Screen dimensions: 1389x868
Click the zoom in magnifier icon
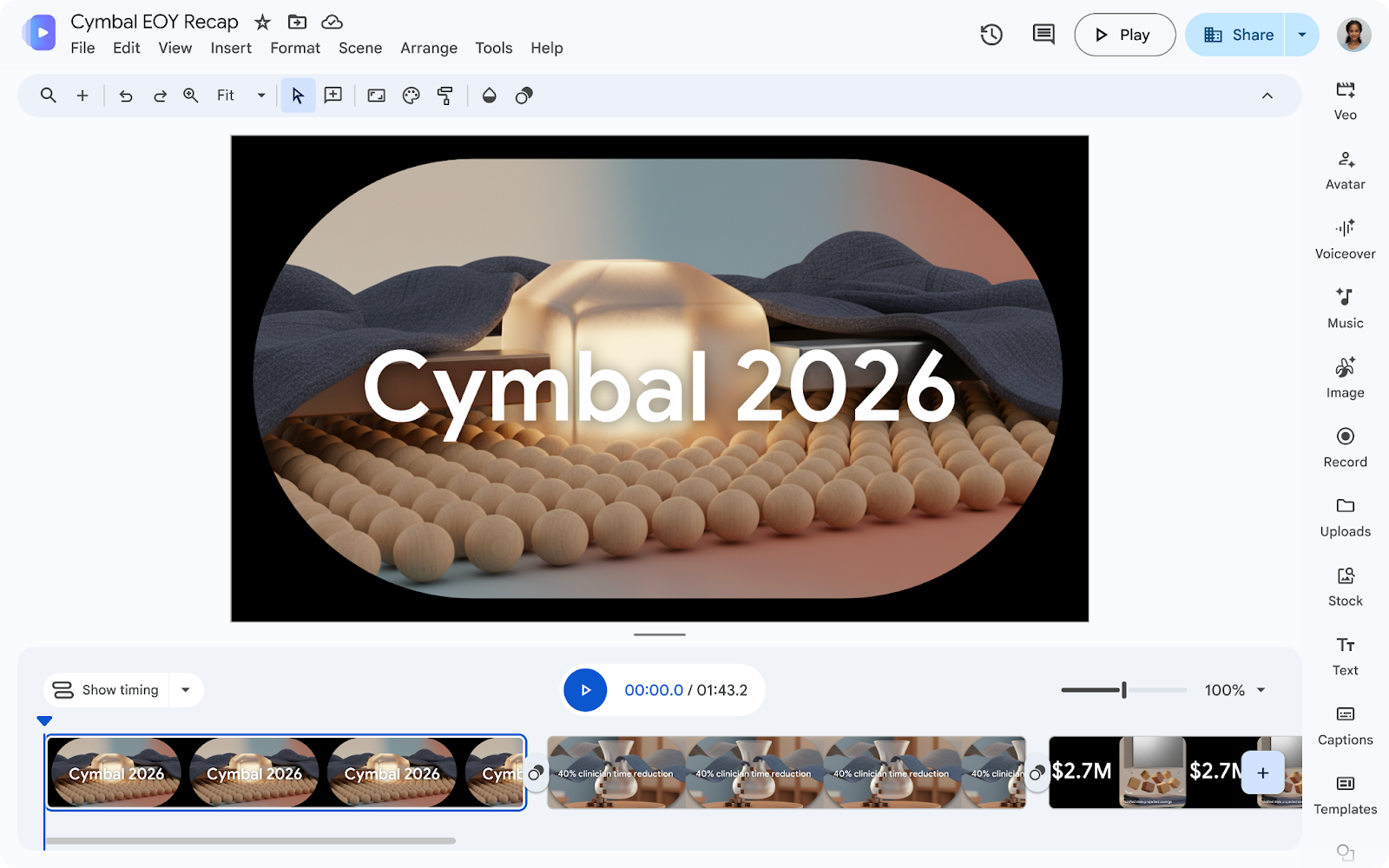(191, 95)
